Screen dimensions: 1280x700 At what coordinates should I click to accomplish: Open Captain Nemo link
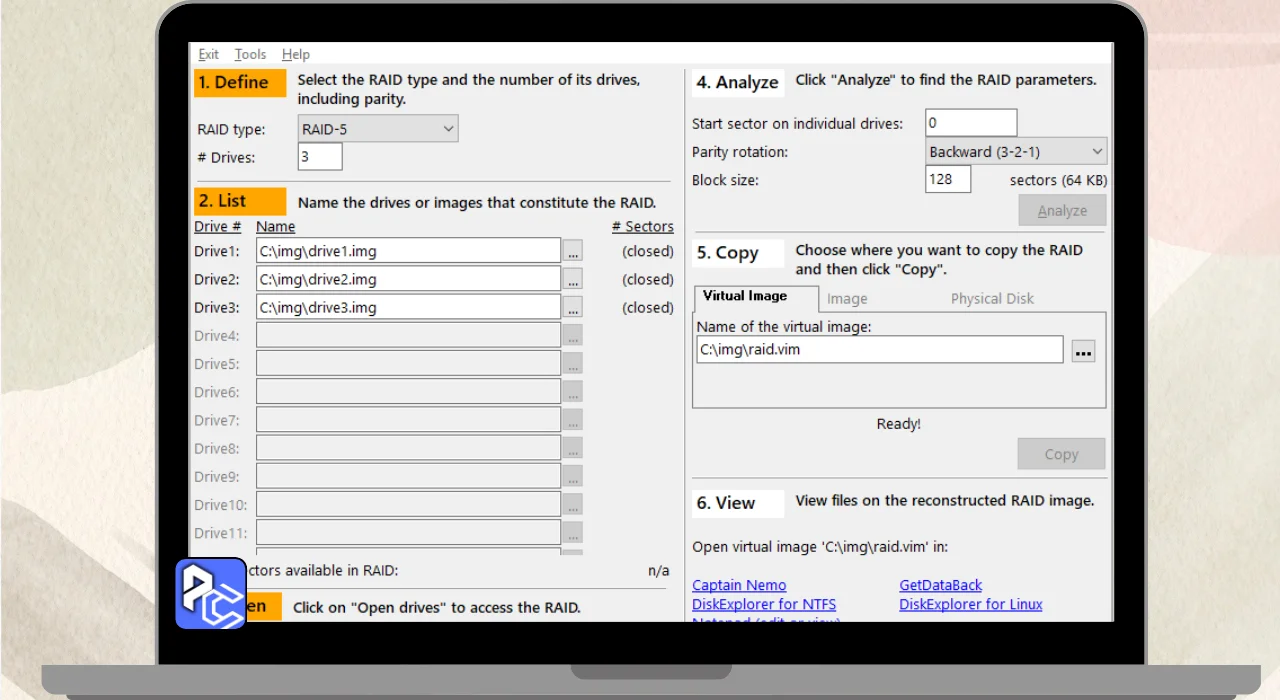coord(739,585)
